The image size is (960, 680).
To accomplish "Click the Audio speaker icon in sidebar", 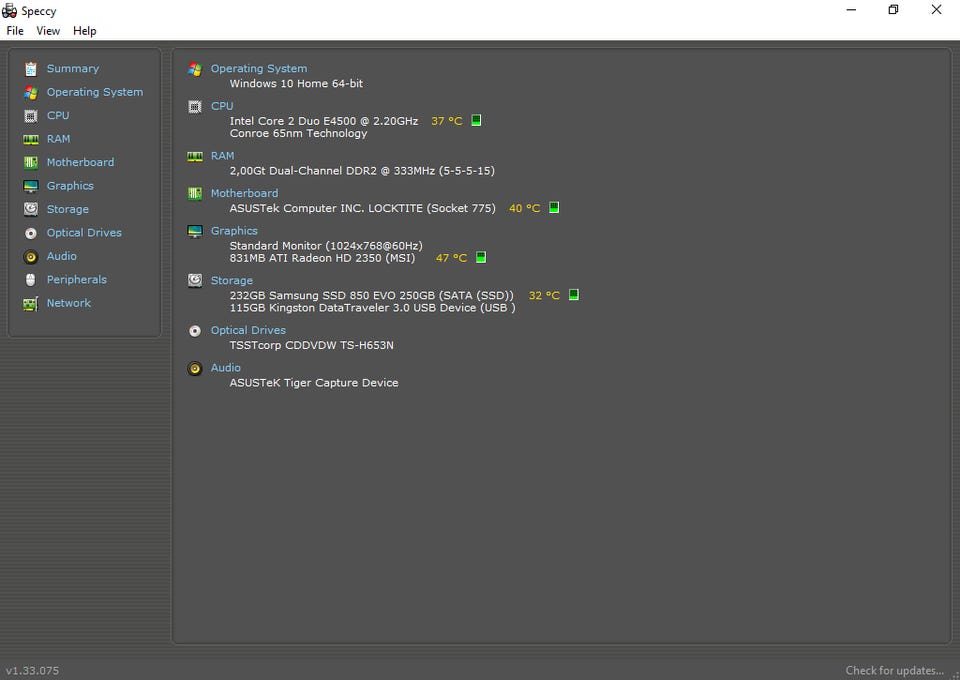I will point(31,256).
